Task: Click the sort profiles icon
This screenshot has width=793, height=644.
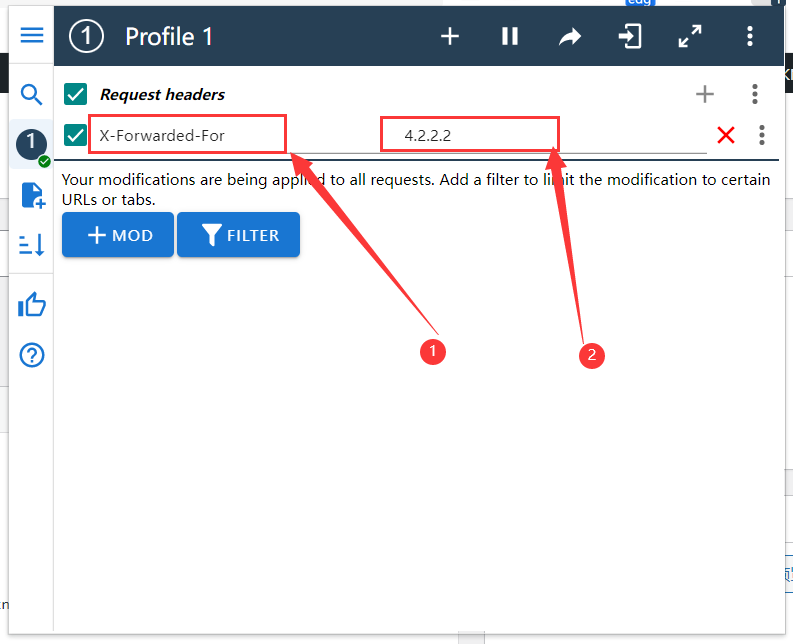Action: (x=32, y=245)
